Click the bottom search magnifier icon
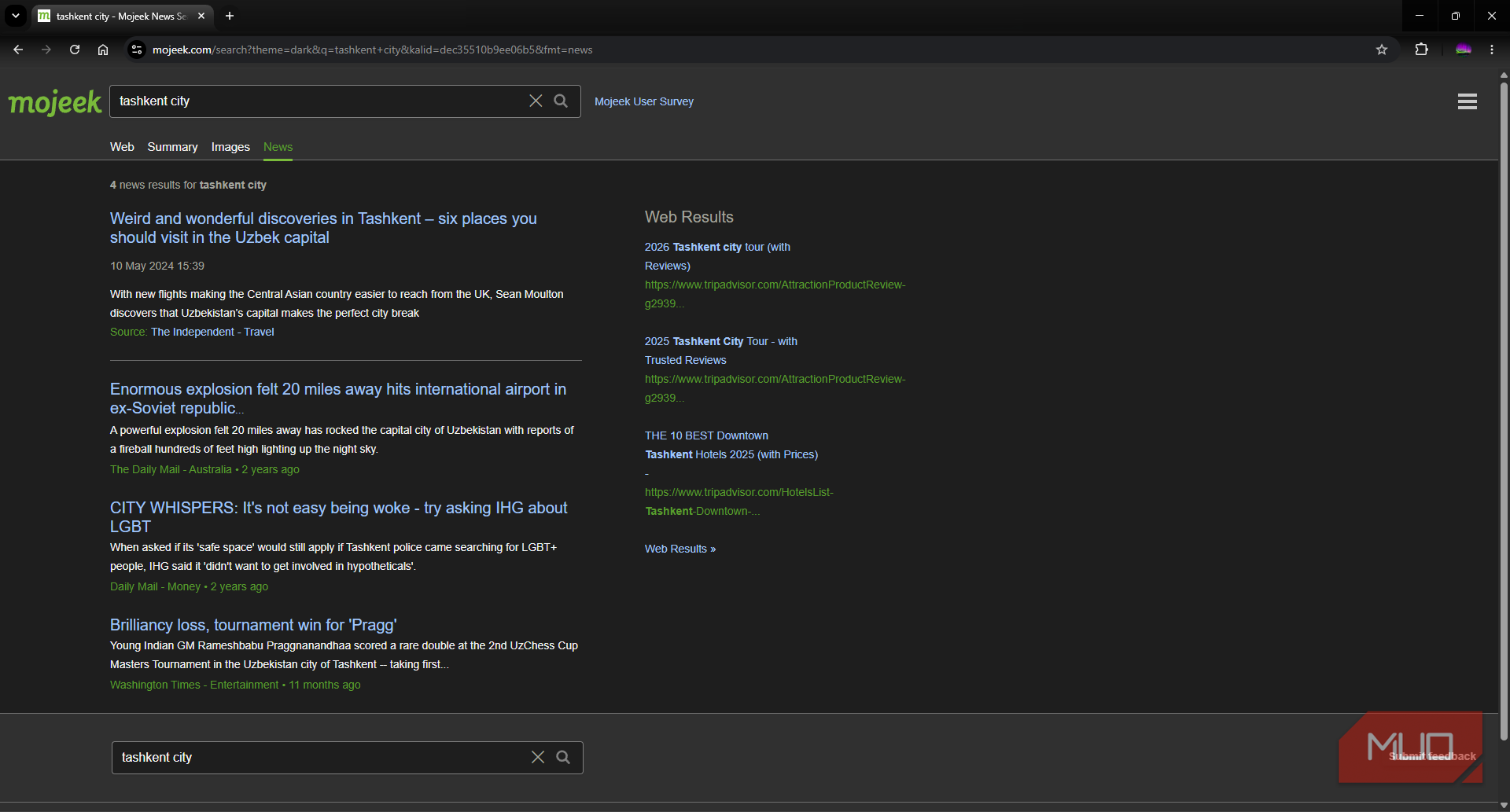 [x=563, y=757]
